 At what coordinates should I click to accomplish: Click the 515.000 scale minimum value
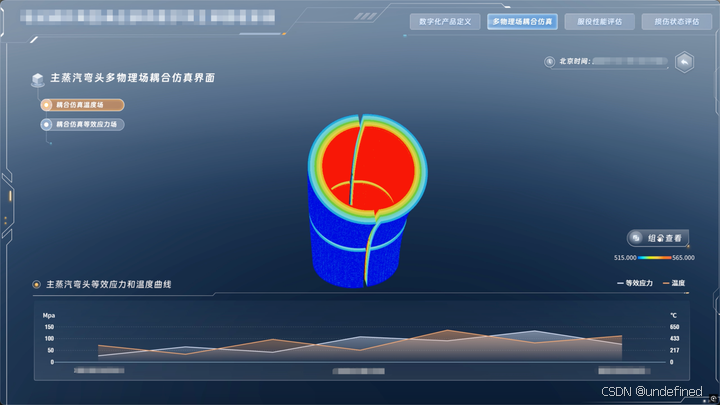(x=625, y=258)
